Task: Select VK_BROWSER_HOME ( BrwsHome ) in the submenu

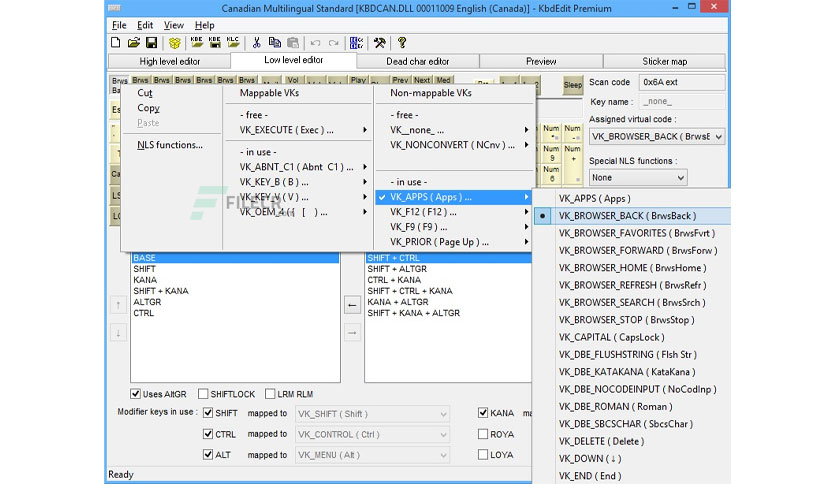Action: (x=632, y=268)
